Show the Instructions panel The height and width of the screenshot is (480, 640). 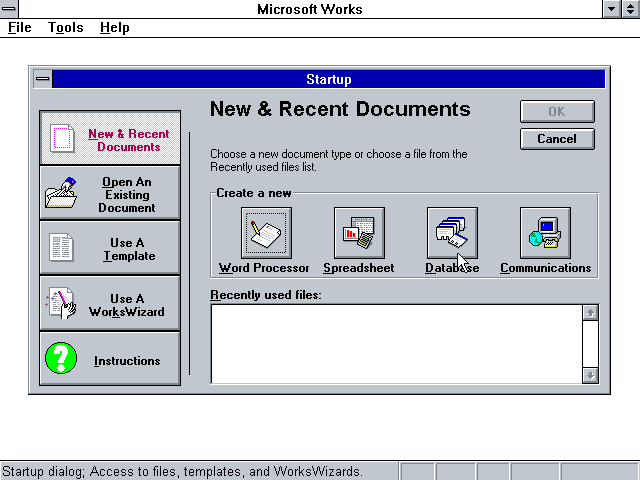tap(110, 359)
